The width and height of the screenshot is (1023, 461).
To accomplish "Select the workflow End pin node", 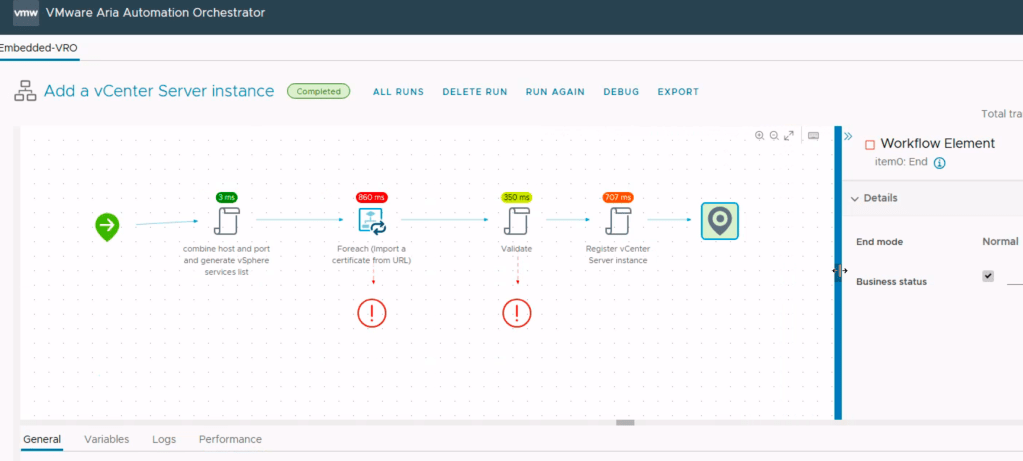I will click(719, 221).
